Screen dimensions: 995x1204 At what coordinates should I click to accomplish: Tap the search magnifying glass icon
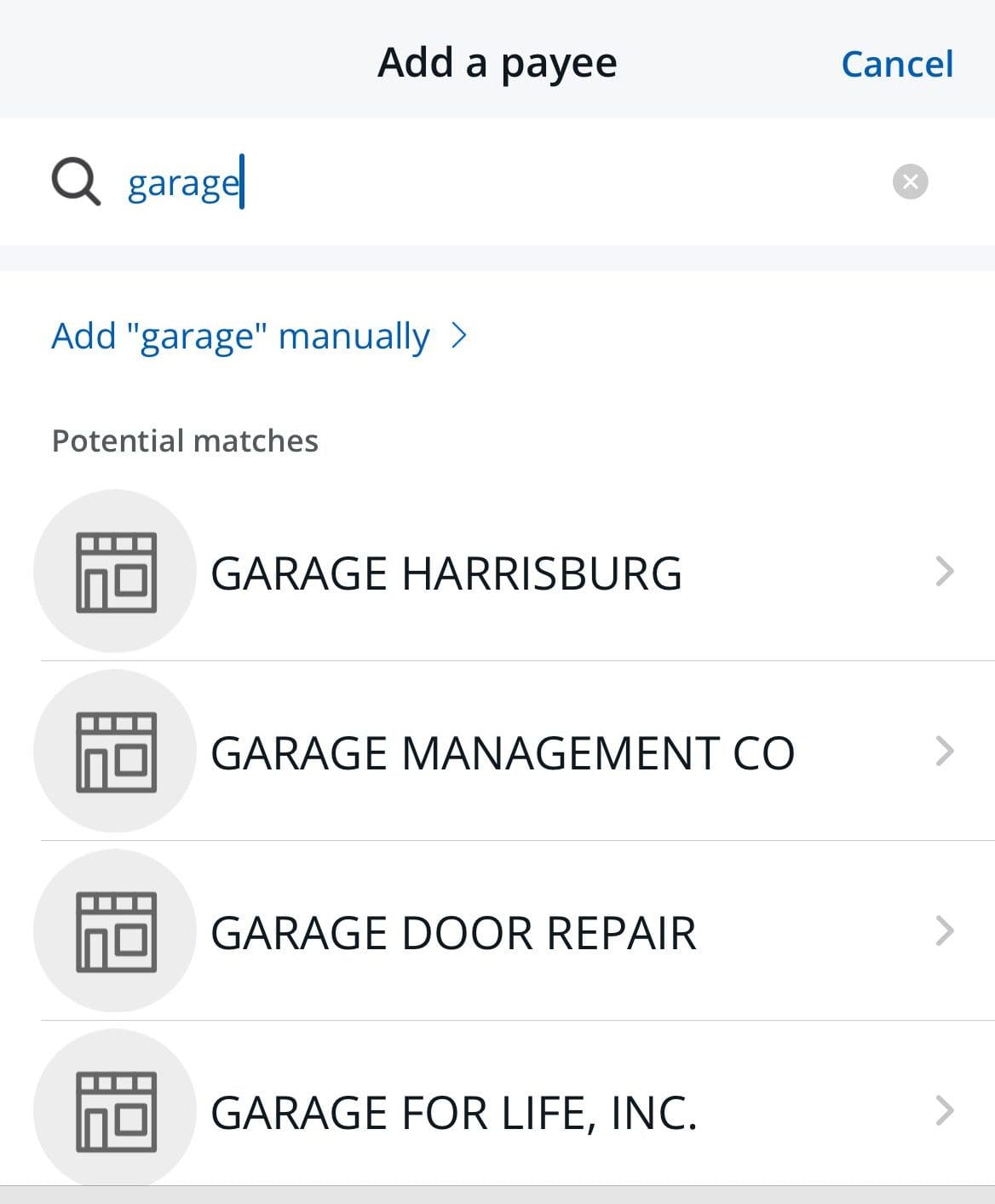pos(76,182)
